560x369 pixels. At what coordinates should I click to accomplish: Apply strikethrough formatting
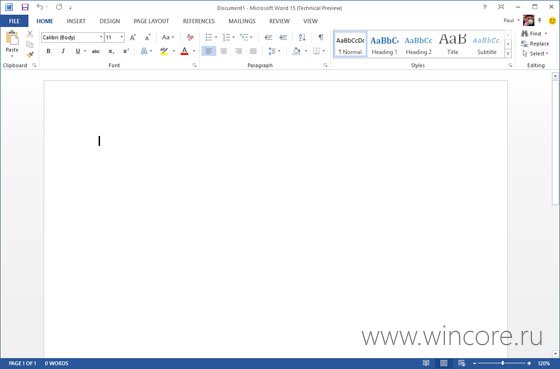coord(96,51)
